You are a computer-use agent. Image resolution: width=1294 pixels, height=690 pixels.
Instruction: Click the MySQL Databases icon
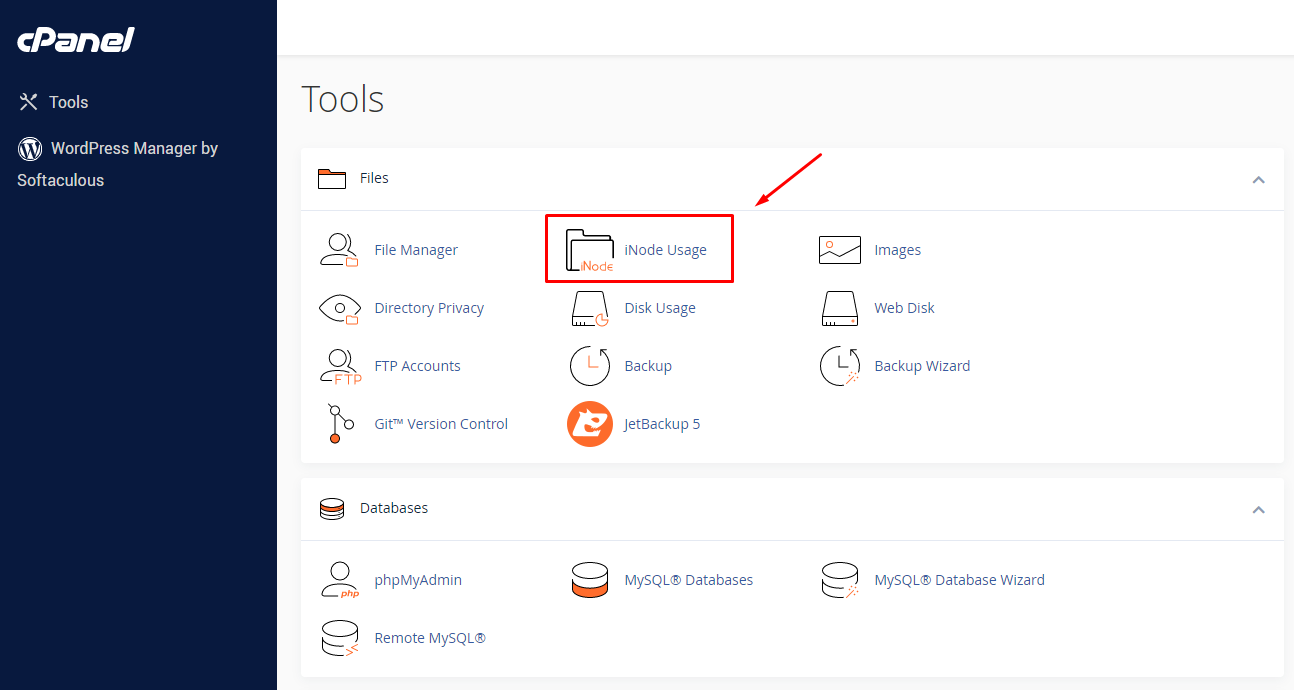(x=589, y=580)
